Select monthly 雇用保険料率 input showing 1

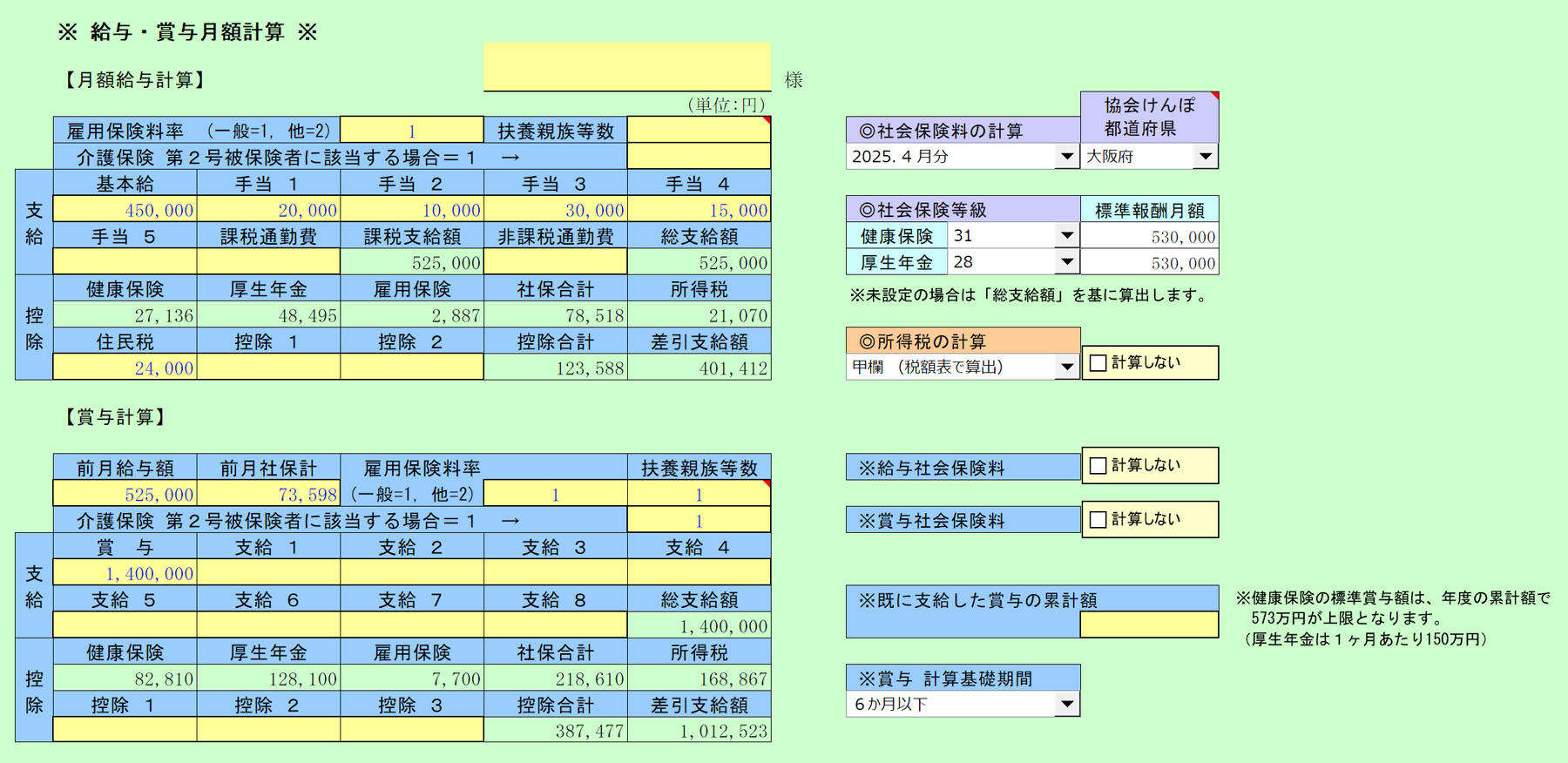[x=412, y=131]
